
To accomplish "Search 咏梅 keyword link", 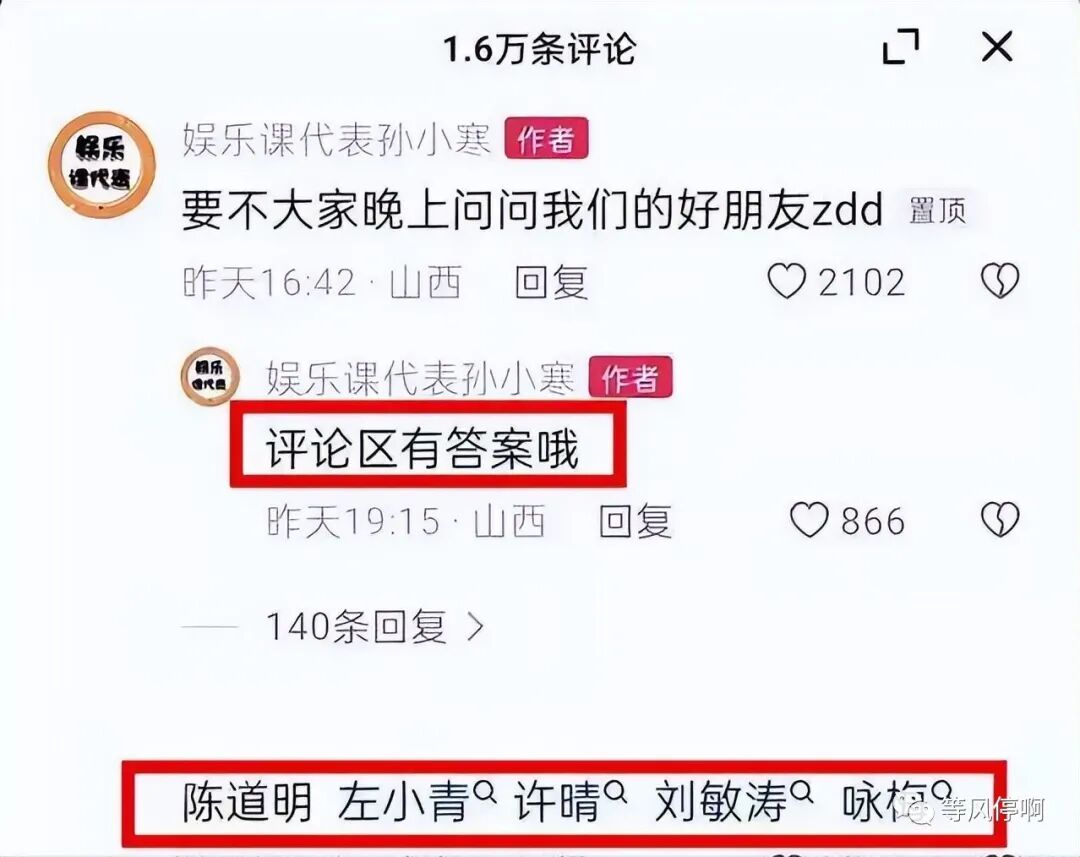I will pos(897,801).
